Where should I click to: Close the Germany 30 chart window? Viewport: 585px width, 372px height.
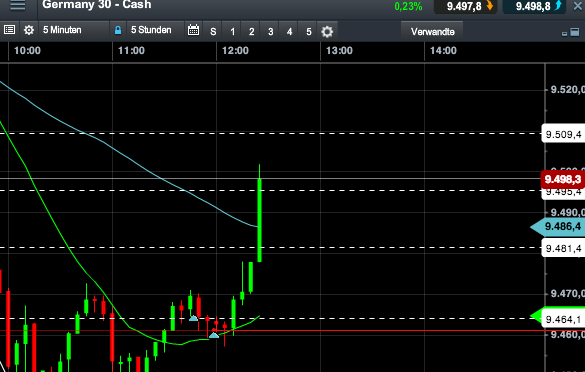click(578, 6)
